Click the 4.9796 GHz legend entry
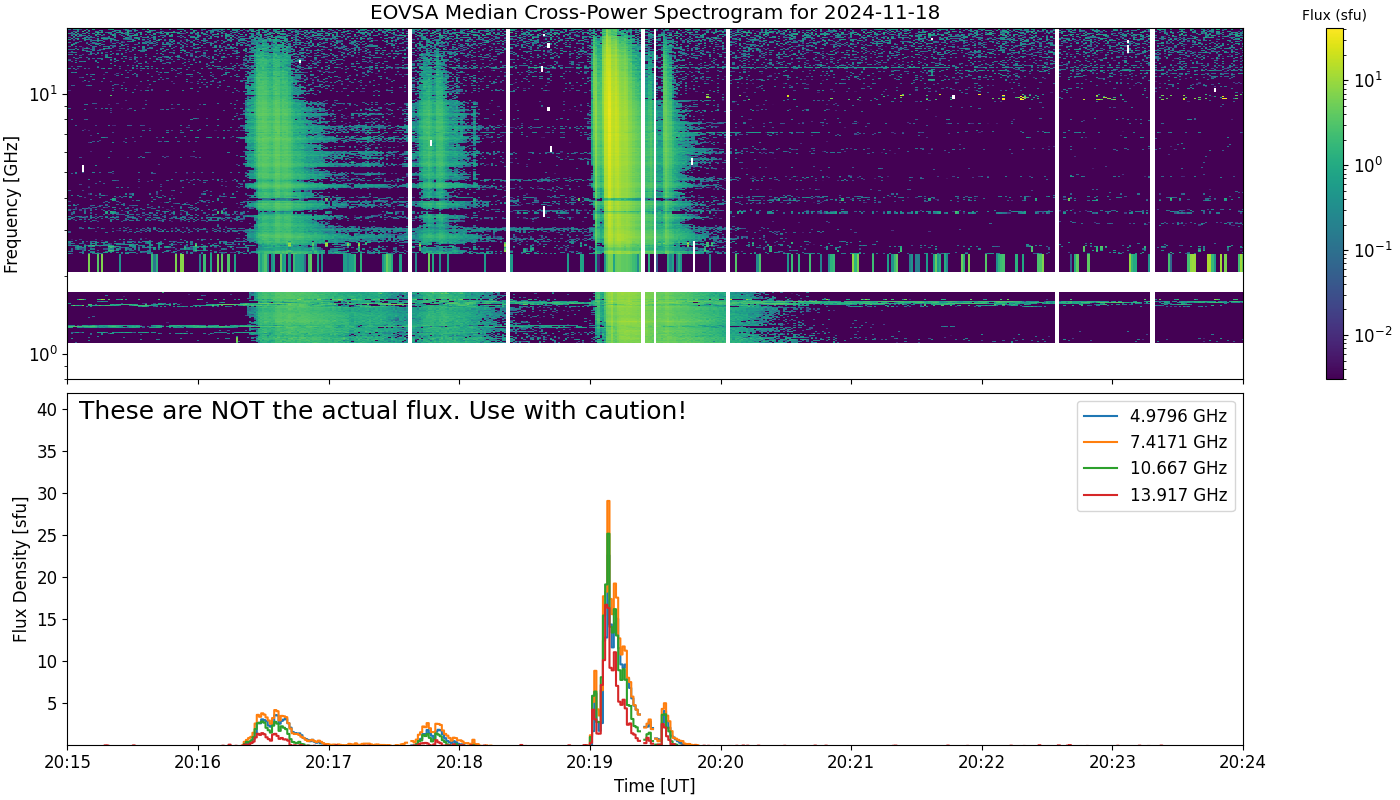Screen dimensions: 1400x800 pos(1156,416)
